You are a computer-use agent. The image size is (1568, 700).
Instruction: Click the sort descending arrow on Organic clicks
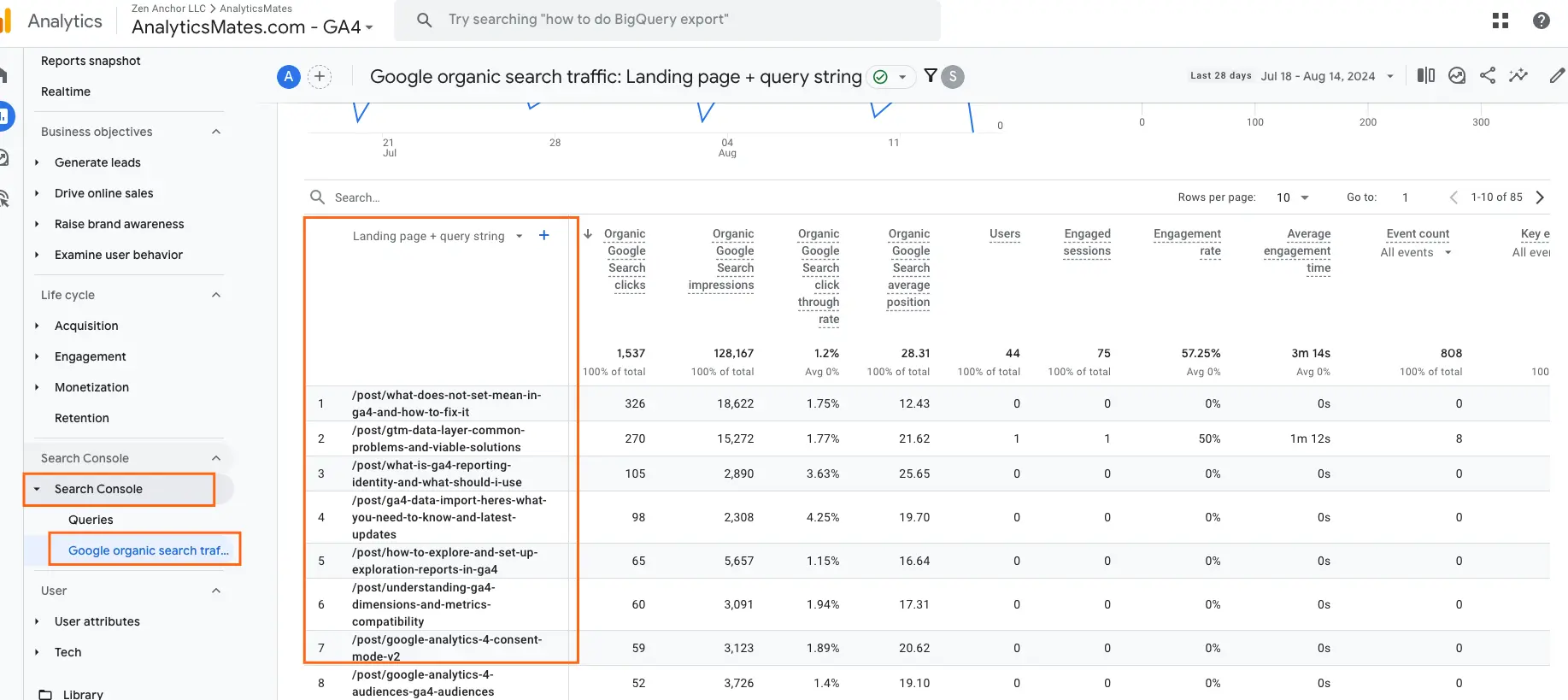[x=588, y=233]
